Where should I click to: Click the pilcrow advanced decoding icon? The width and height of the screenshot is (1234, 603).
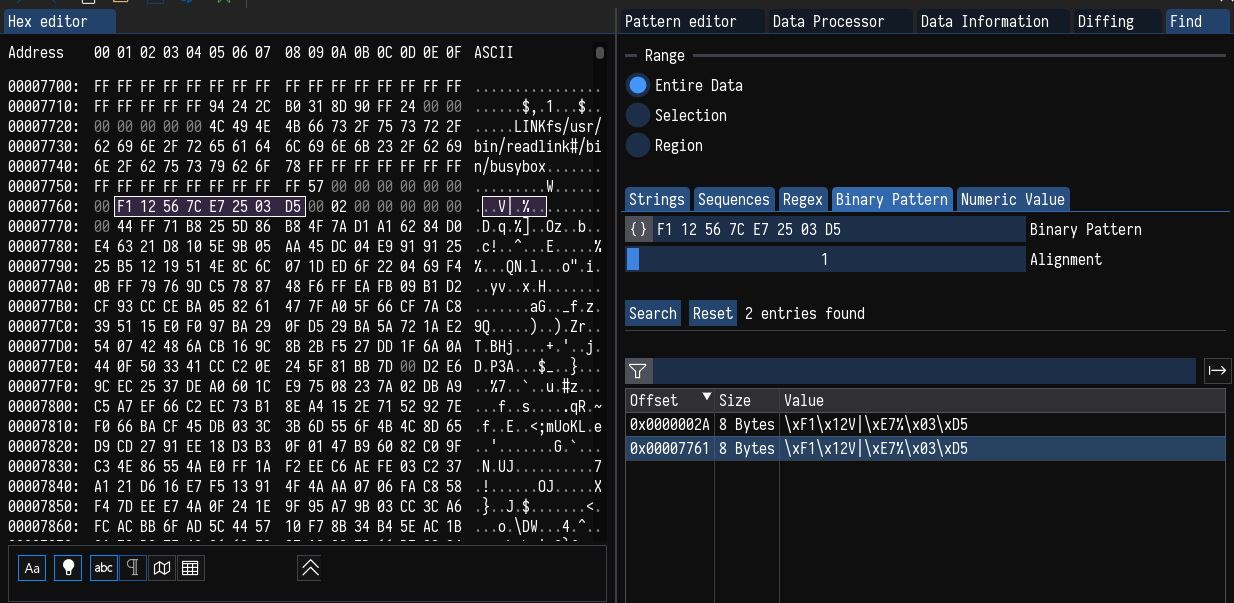[x=133, y=568]
